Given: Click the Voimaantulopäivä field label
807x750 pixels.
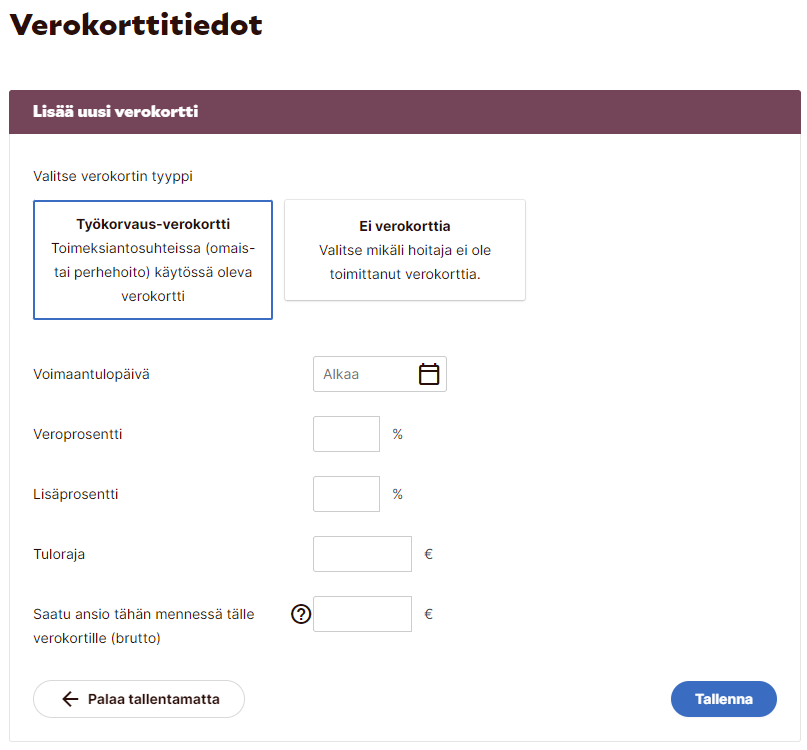Looking at the screenshot, I should click(x=98, y=374).
